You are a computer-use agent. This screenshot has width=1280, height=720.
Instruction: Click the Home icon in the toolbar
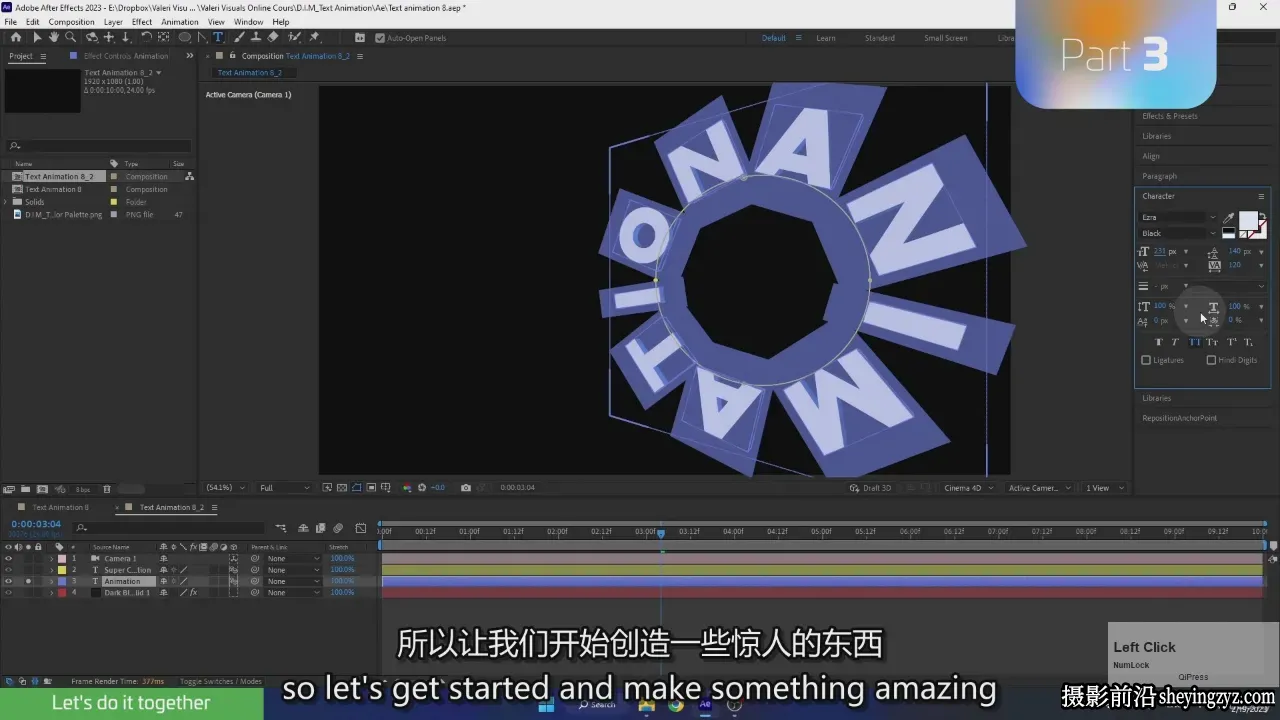16,37
